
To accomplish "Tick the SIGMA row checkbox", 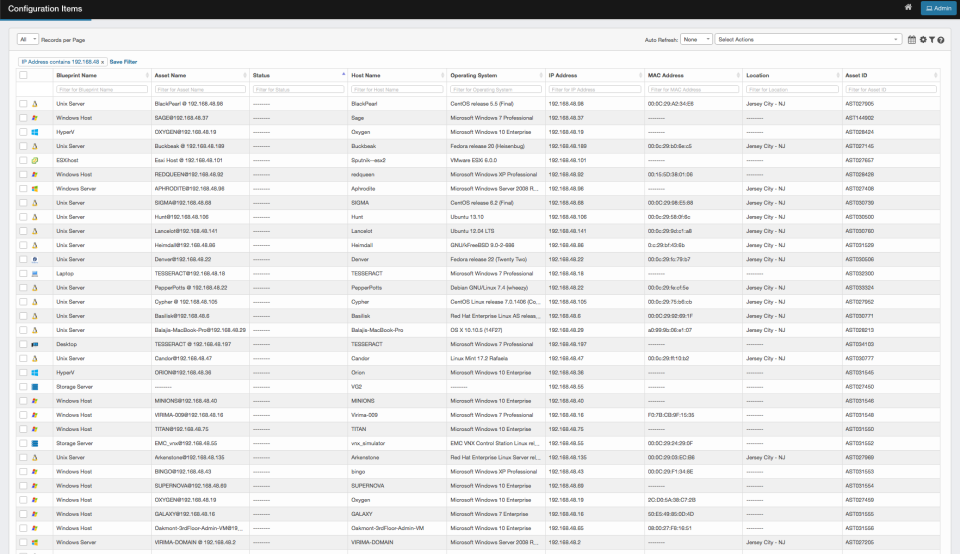I will pyautogui.click(x=23, y=203).
